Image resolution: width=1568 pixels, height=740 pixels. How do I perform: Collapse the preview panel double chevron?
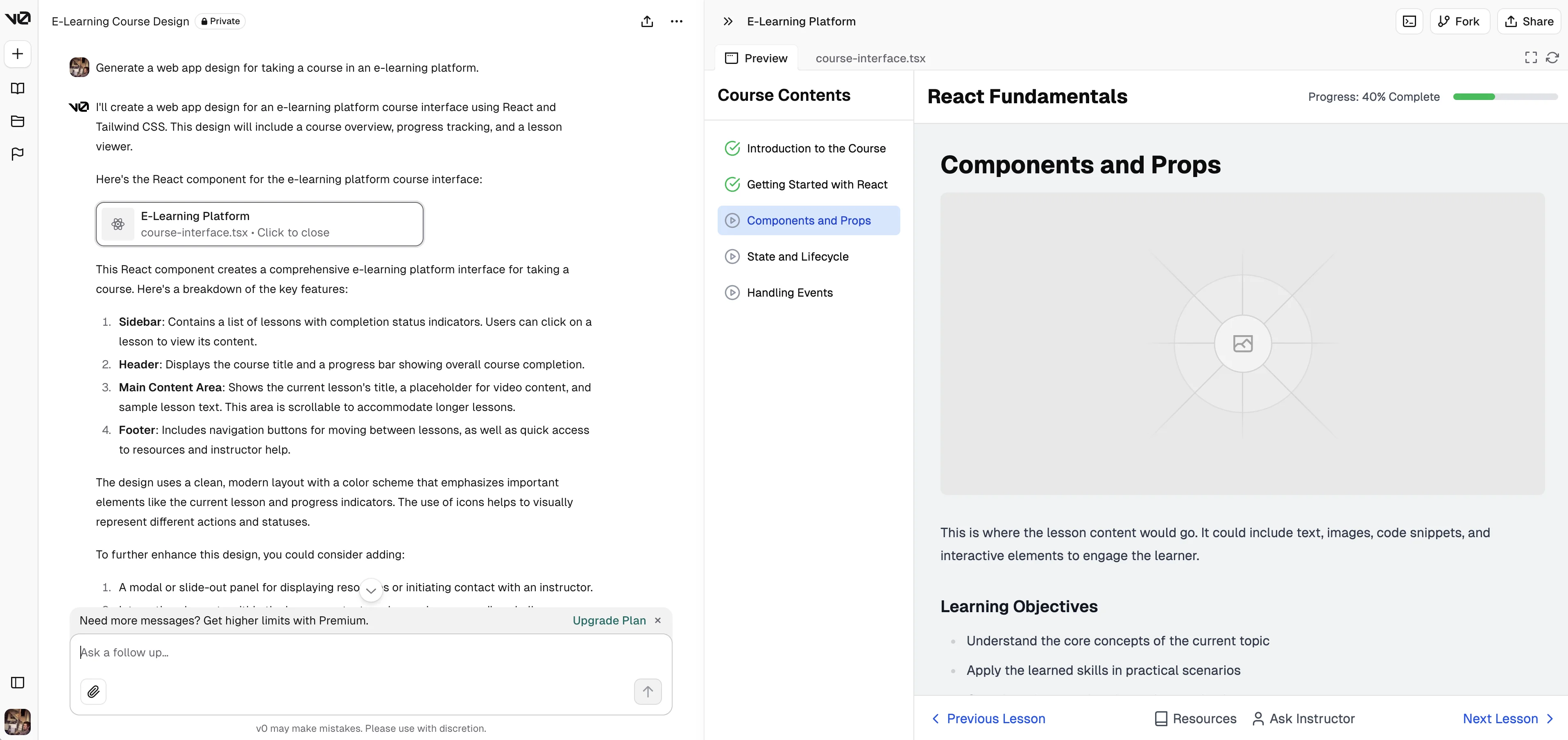(x=728, y=21)
